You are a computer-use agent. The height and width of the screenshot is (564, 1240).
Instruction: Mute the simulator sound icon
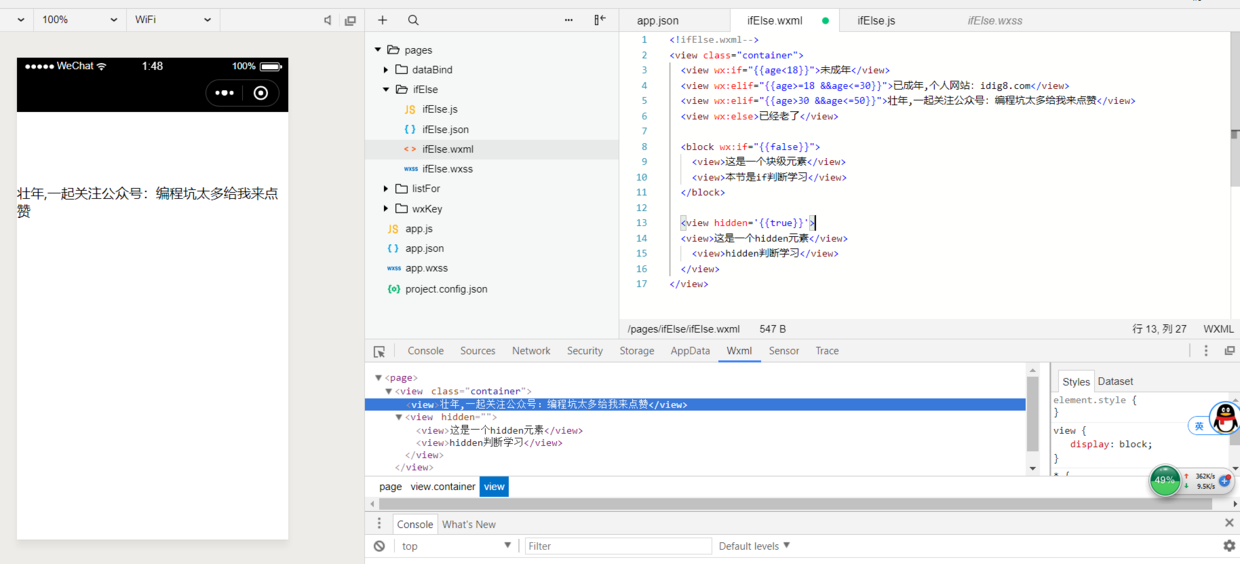[328, 20]
